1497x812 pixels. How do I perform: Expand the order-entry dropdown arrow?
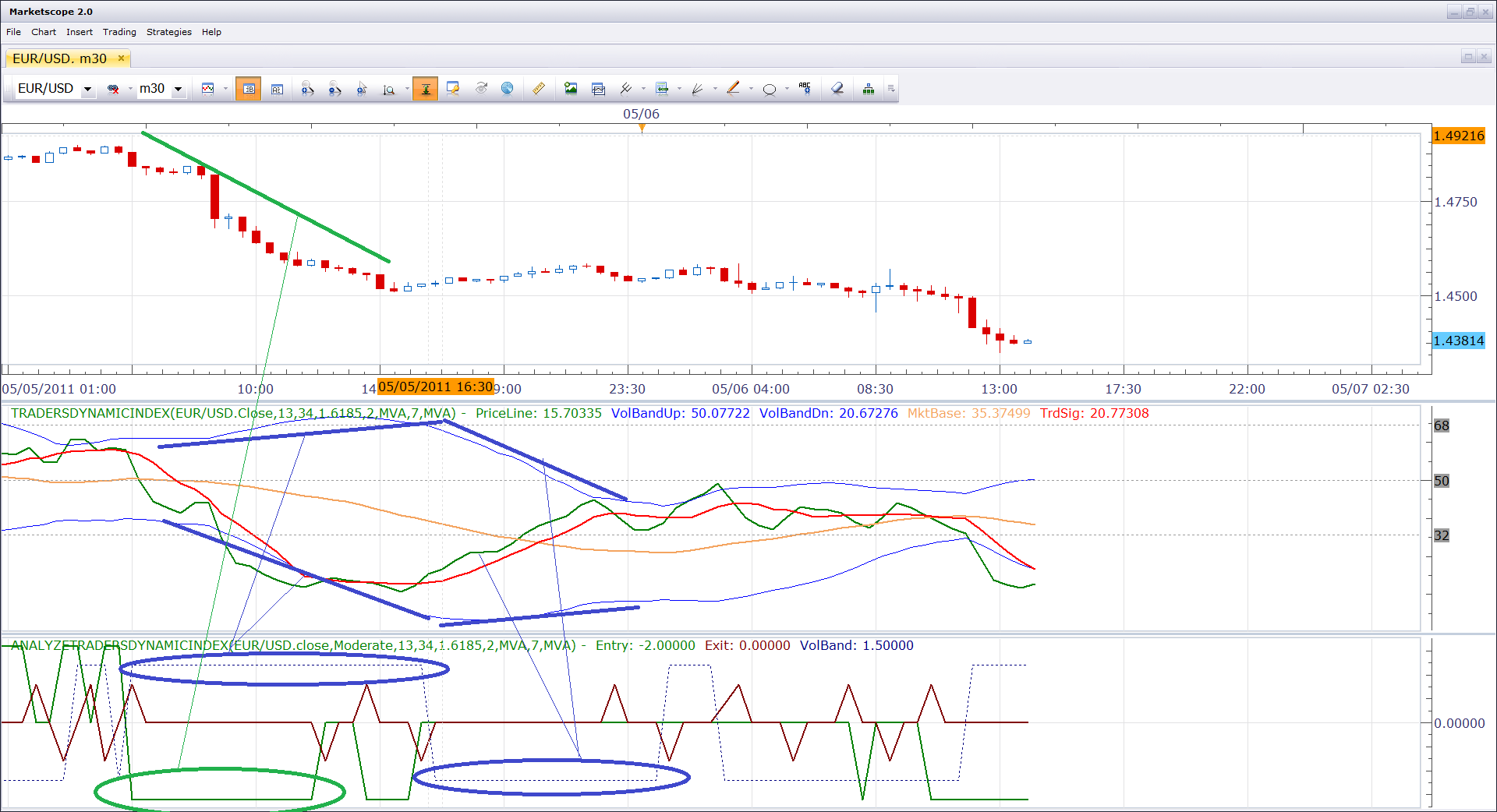click(679, 89)
